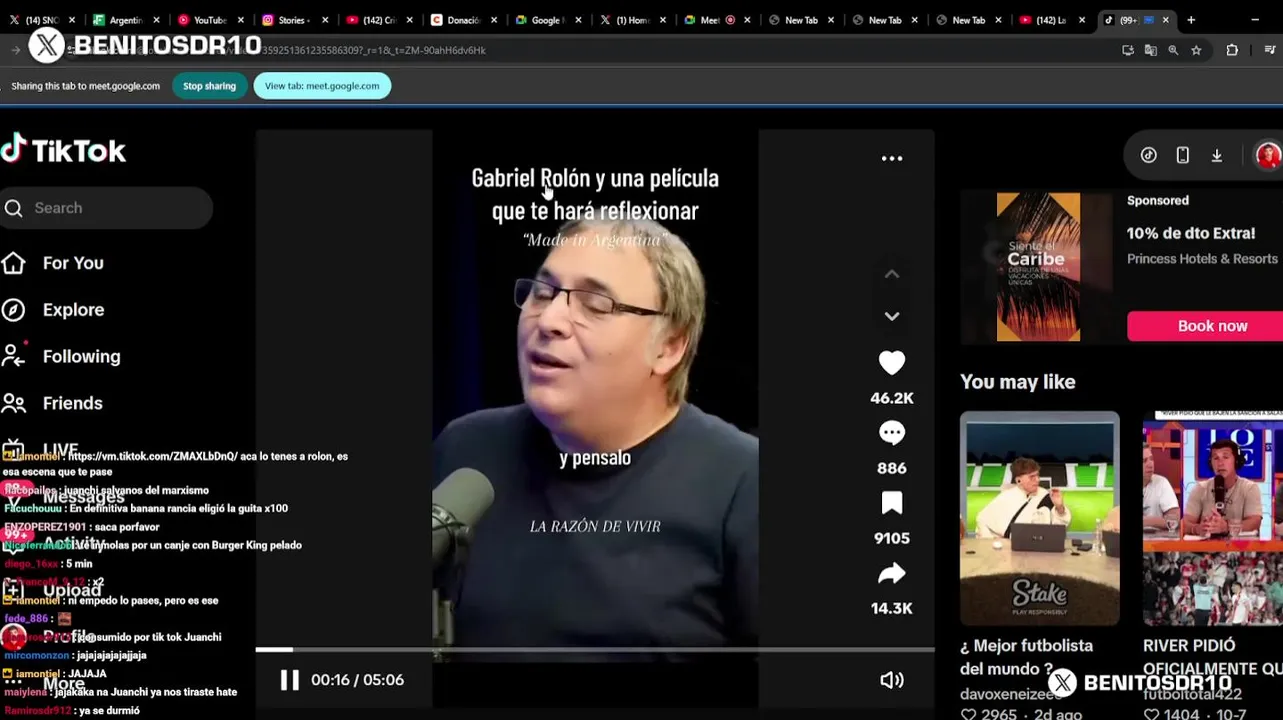1283x720 pixels.
Task: Click the download desktop app icon
Action: point(1217,155)
